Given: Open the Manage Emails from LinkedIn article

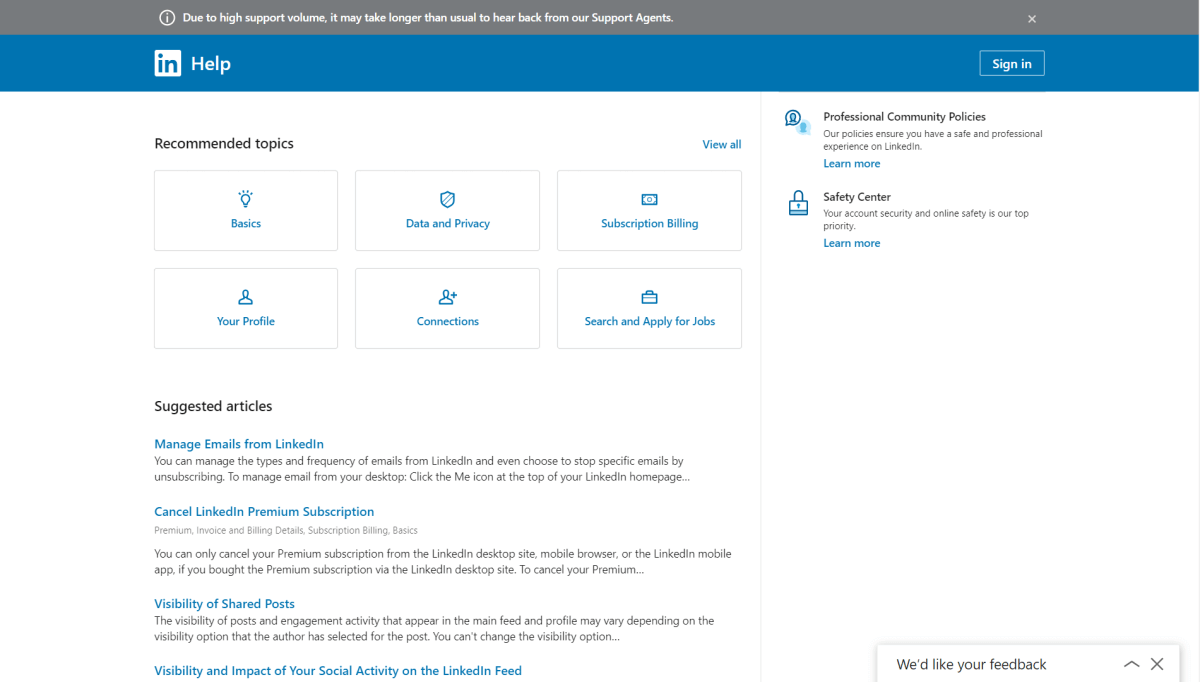Looking at the screenshot, I should [239, 444].
